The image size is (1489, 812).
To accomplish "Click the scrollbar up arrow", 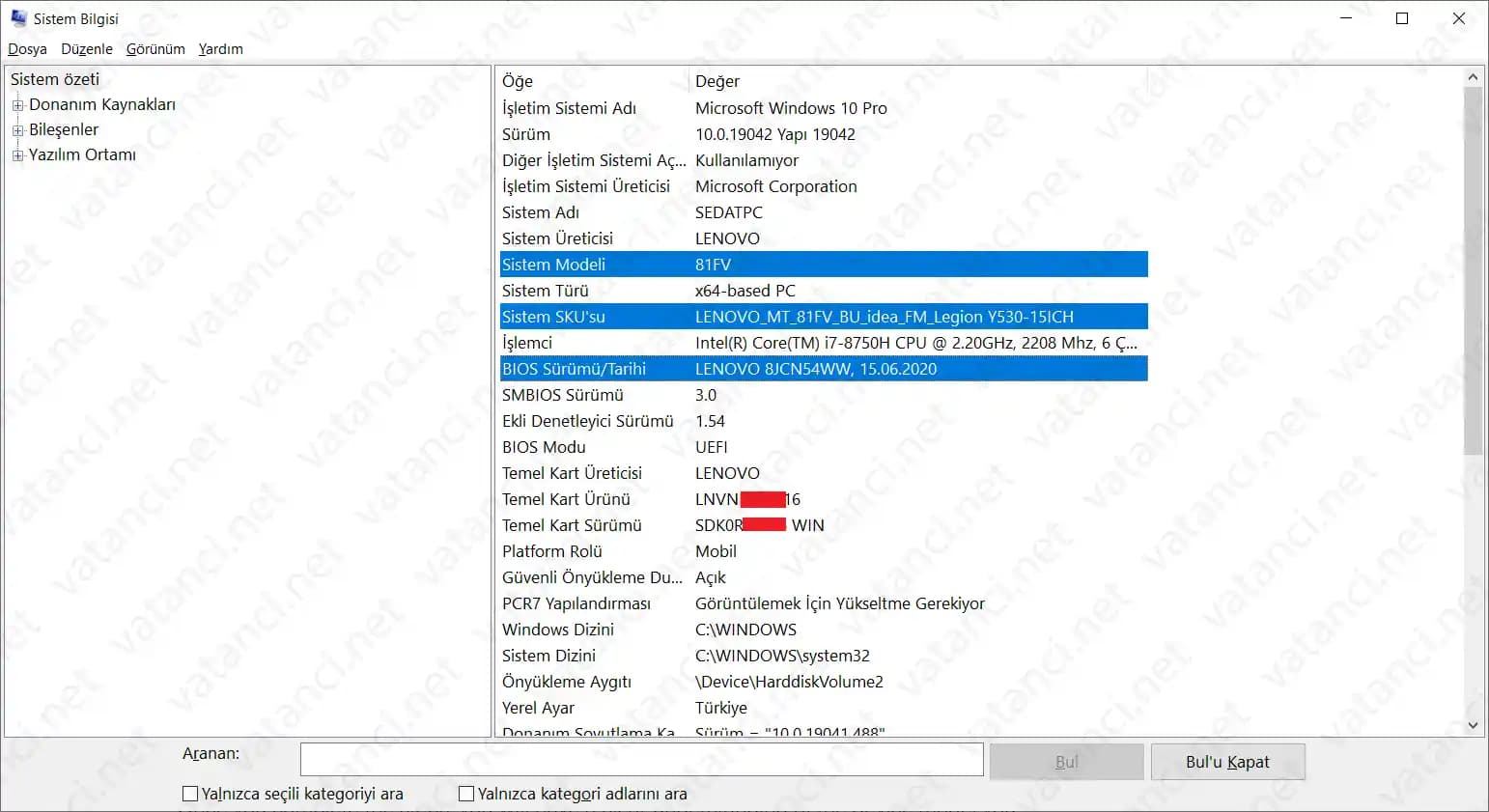I will pos(1473,77).
